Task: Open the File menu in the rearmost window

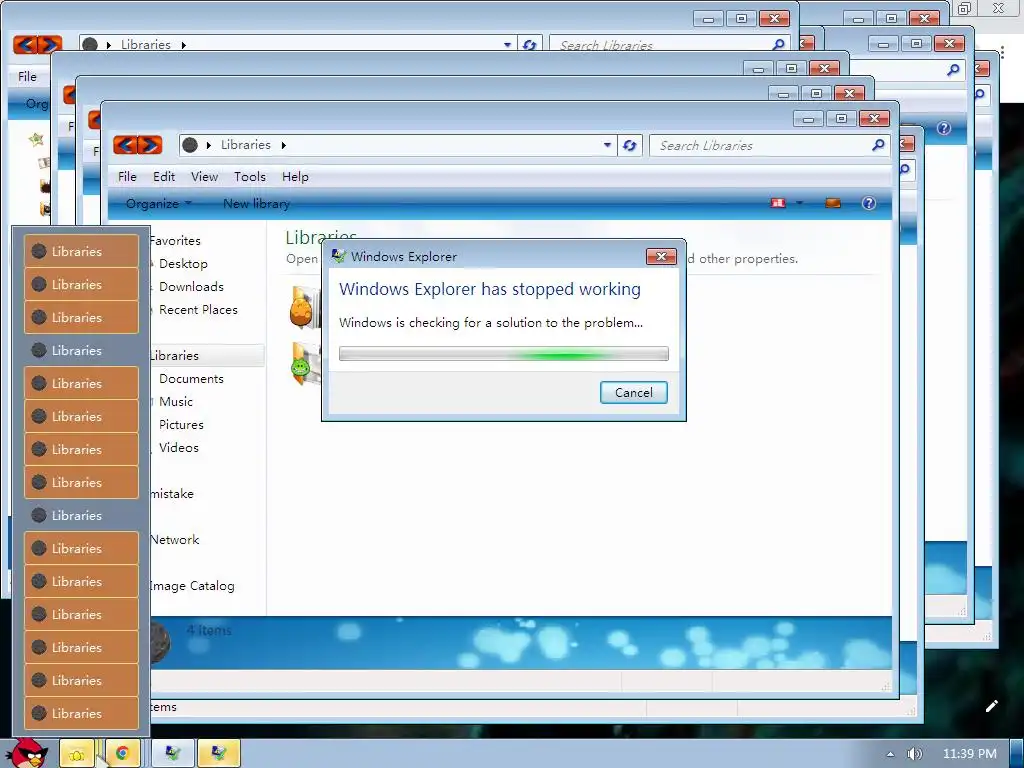Action: (27, 76)
